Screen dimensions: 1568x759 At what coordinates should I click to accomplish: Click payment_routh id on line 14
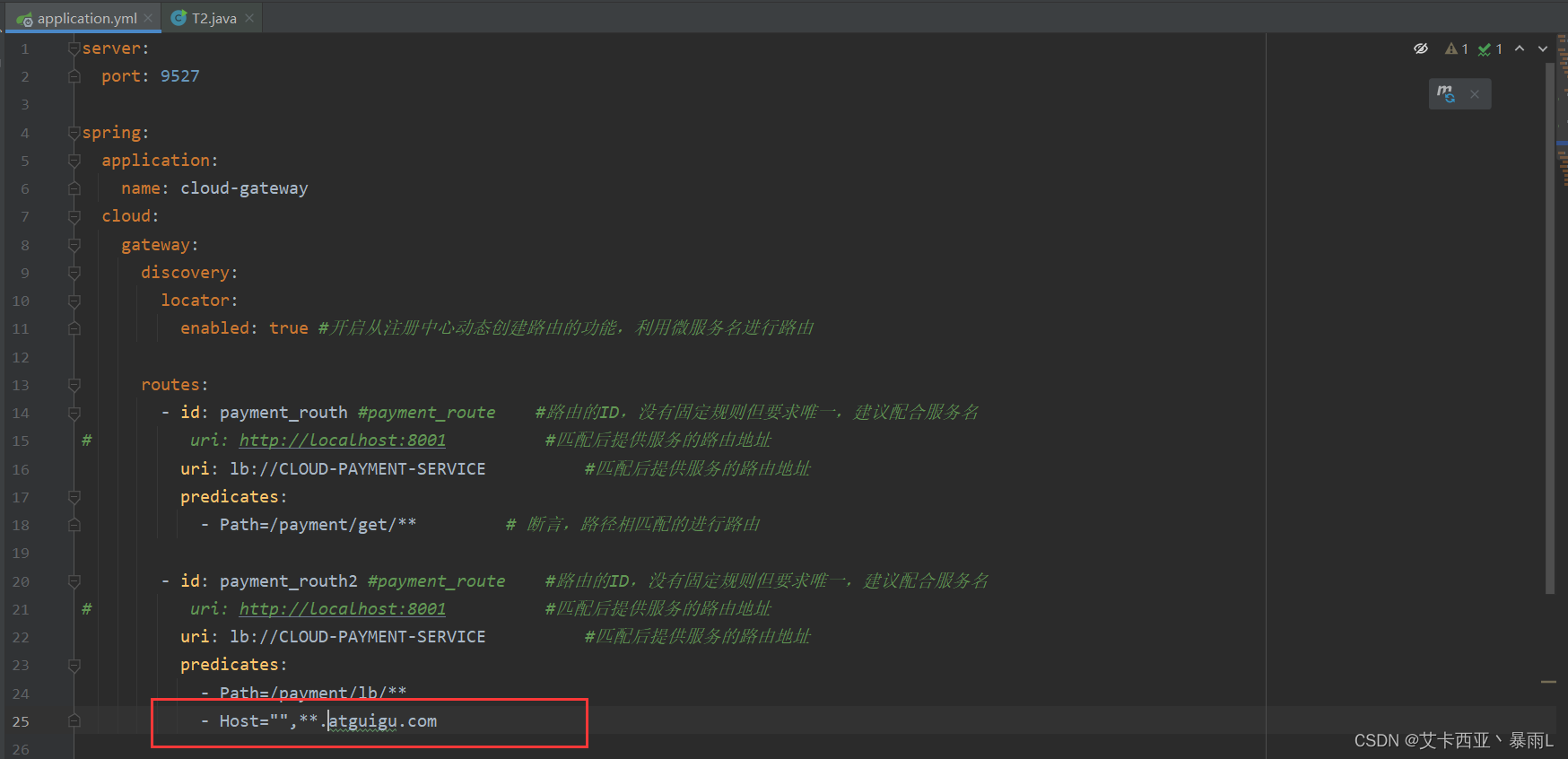point(283,413)
